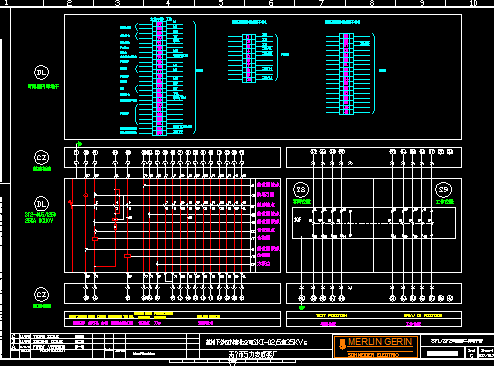Click the DL circle beside the red wiring diagram
The width and height of the screenshot is (494, 366).
(41, 204)
